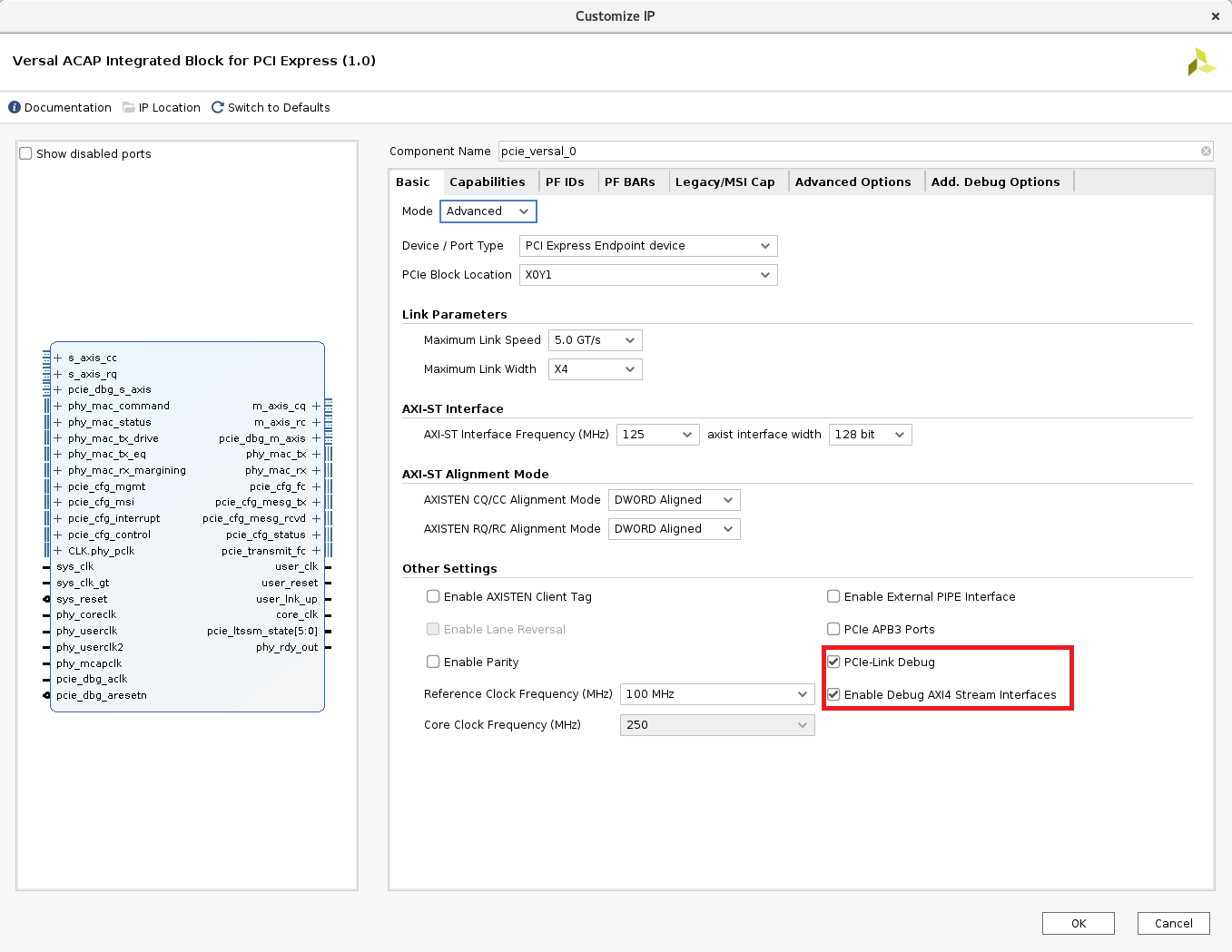This screenshot has width=1232, height=952.
Task: Expand the pcie_cfg_mesg_rcvd output port
Action: 316,519
